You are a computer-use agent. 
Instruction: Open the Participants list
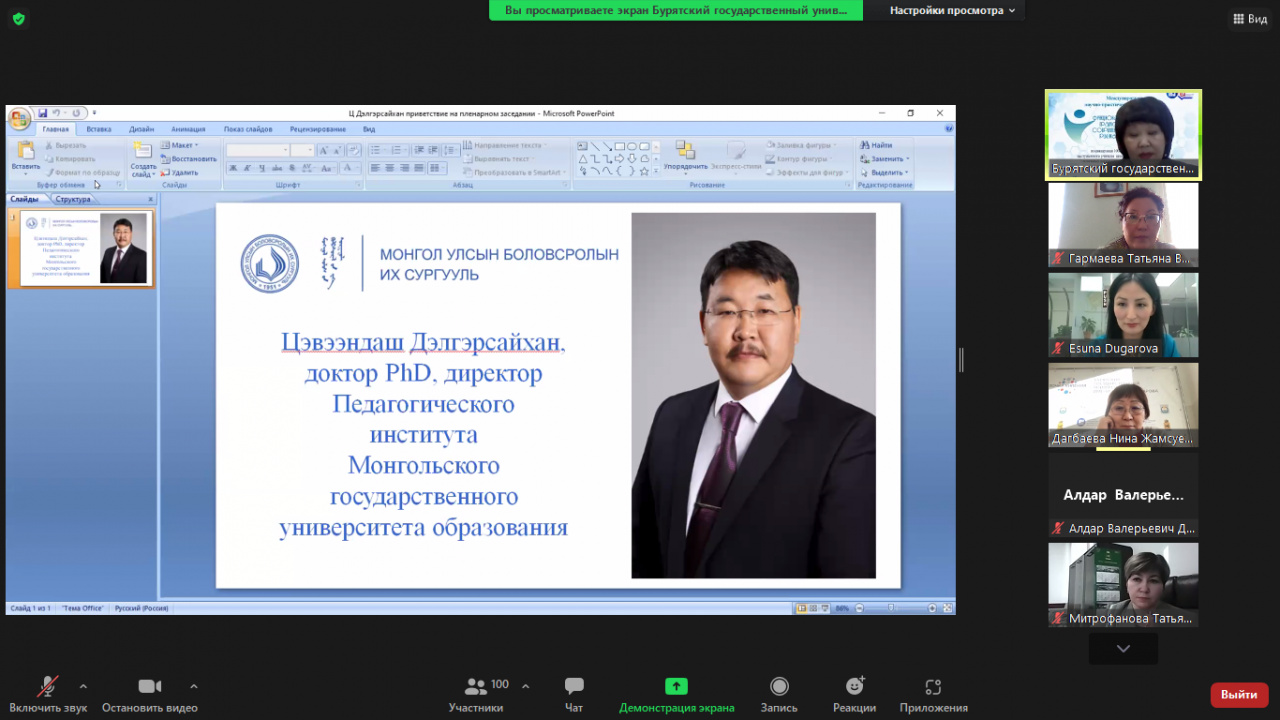pyautogui.click(x=477, y=693)
